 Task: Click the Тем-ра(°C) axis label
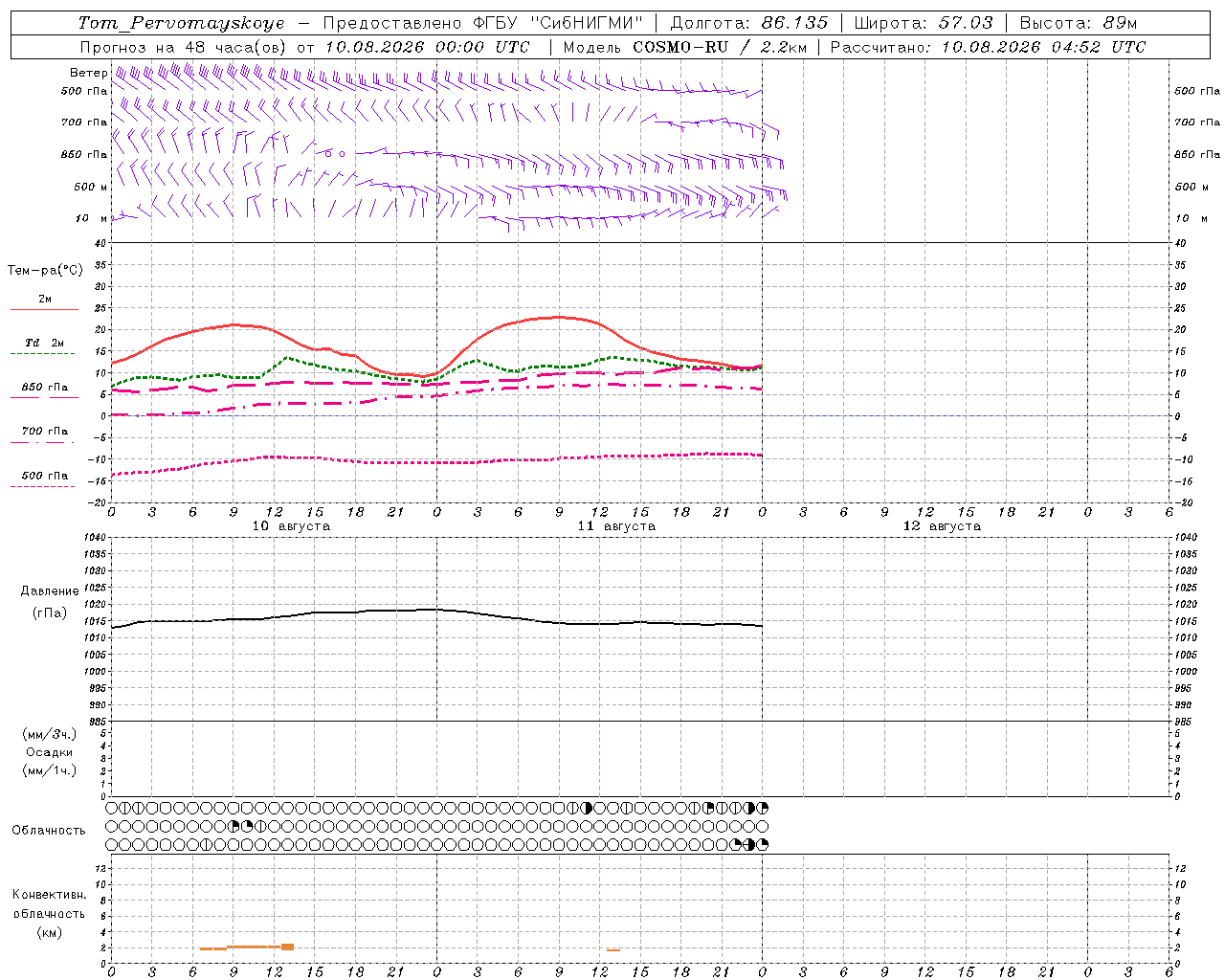[x=45, y=271]
